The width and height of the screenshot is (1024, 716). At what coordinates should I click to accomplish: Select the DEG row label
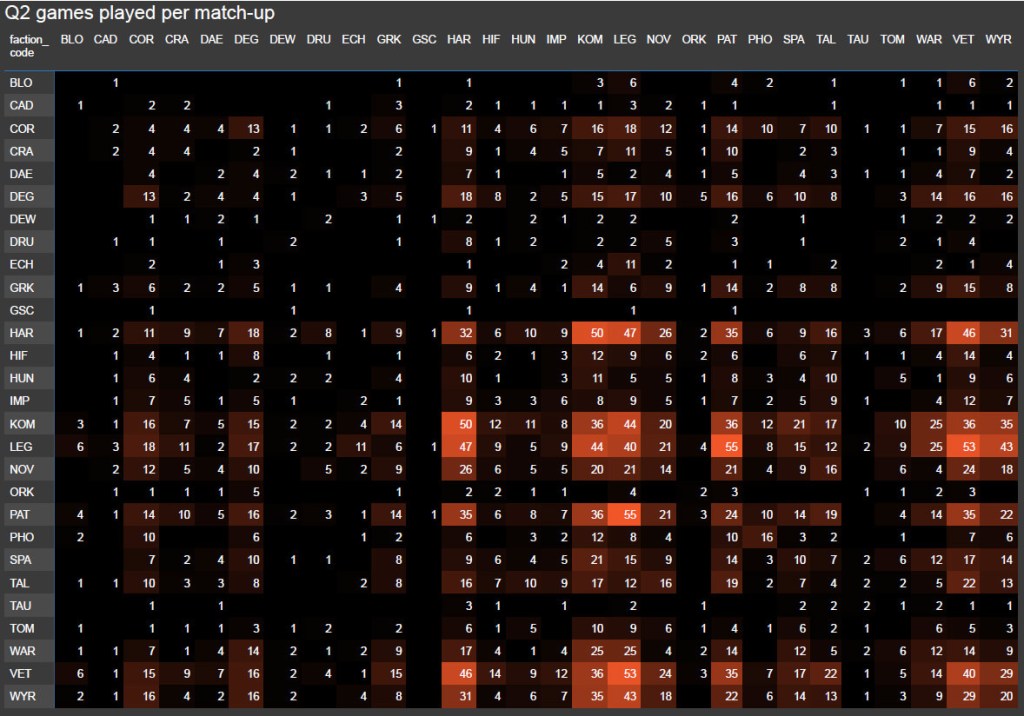[x=21, y=197]
